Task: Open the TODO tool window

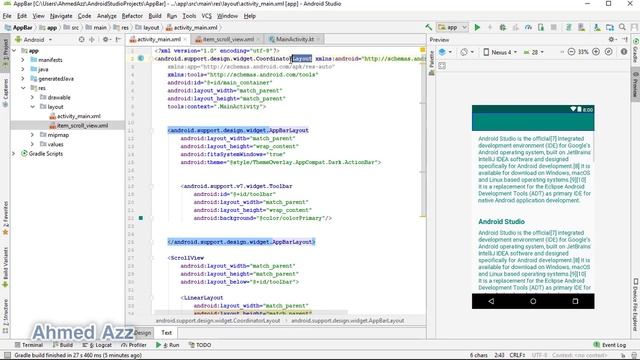Action: pyautogui.click(x=200, y=345)
